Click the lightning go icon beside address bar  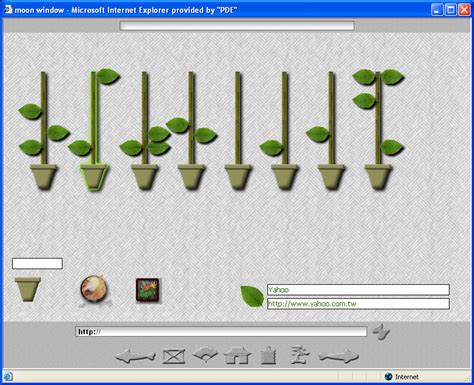coord(381,332)
